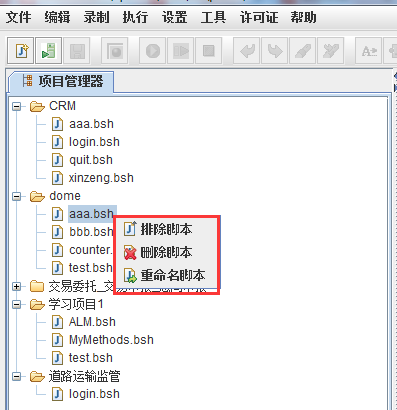
Task: Select xinzeng.bsh under CRM
Action: point(101,178)
